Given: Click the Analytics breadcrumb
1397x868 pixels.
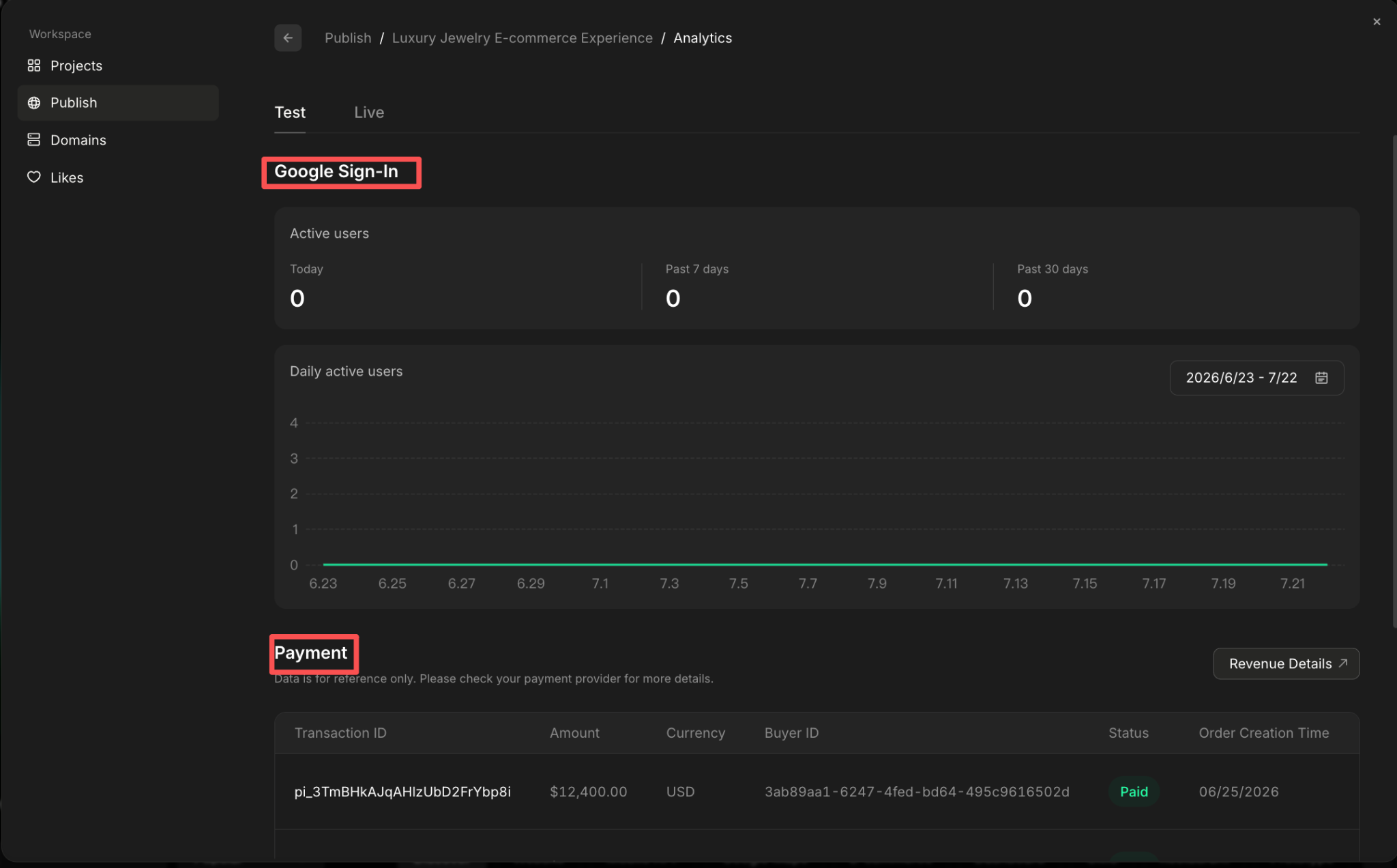Looking at the screenshot, I should click(x=703, y=38).
